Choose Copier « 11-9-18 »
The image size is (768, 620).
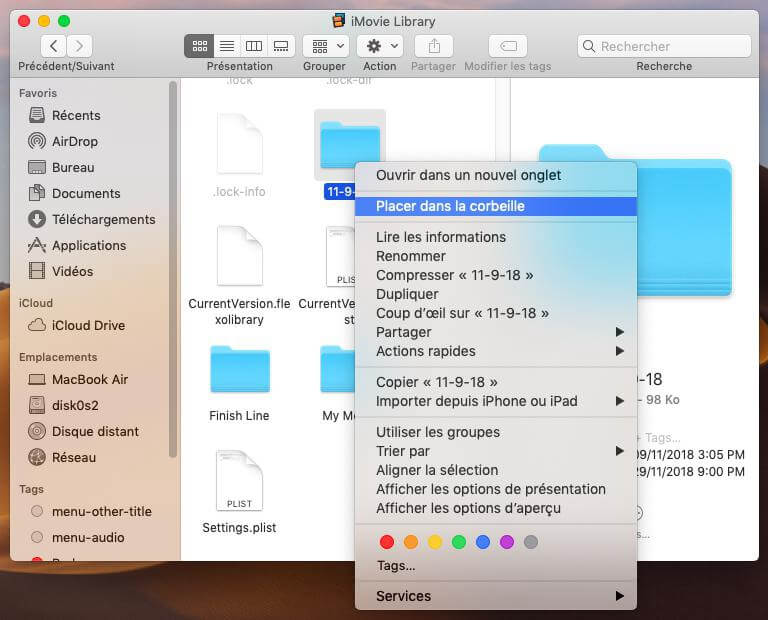tap(496, 382)
